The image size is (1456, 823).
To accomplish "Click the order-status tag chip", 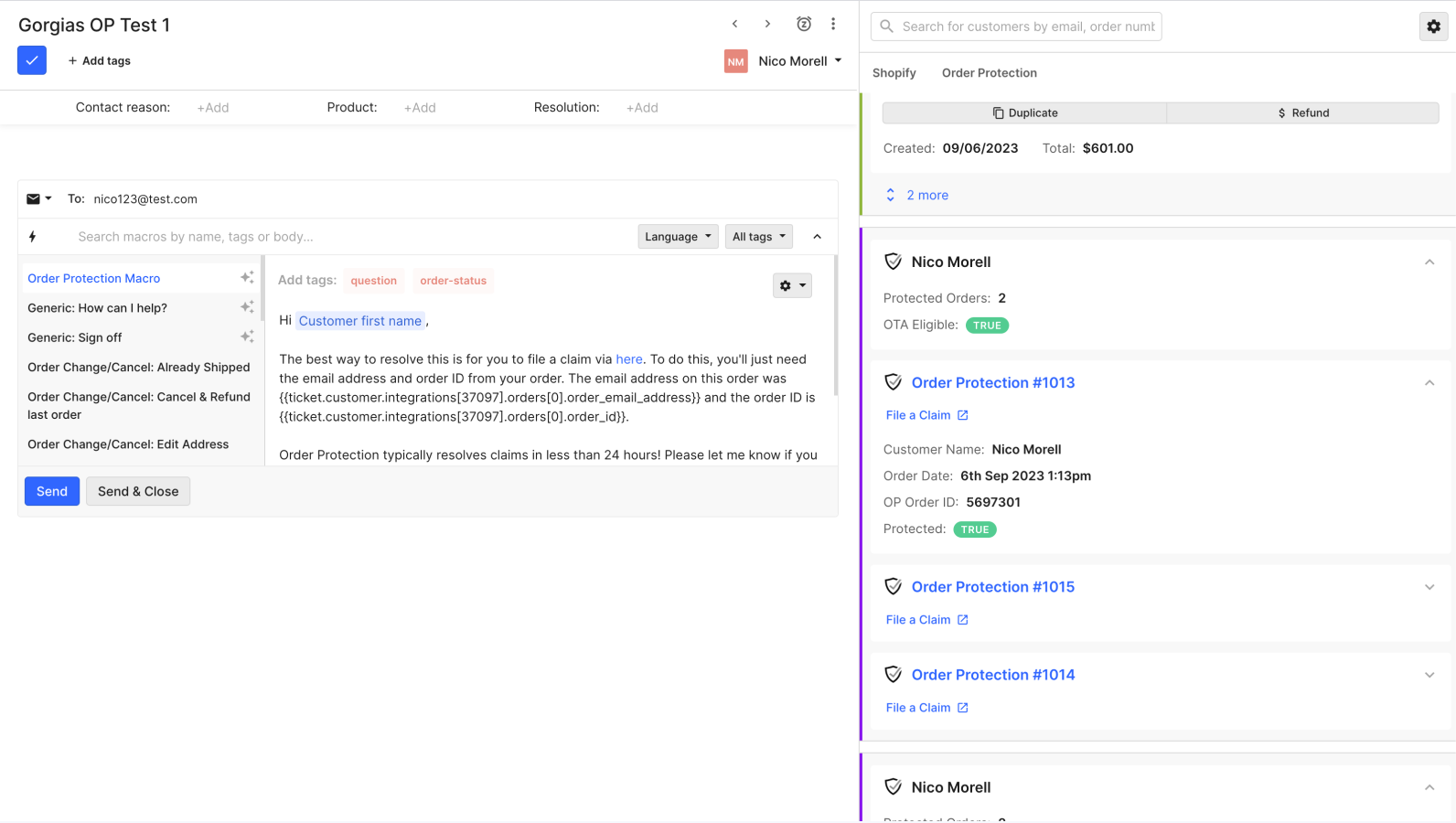I will point(454,281).
